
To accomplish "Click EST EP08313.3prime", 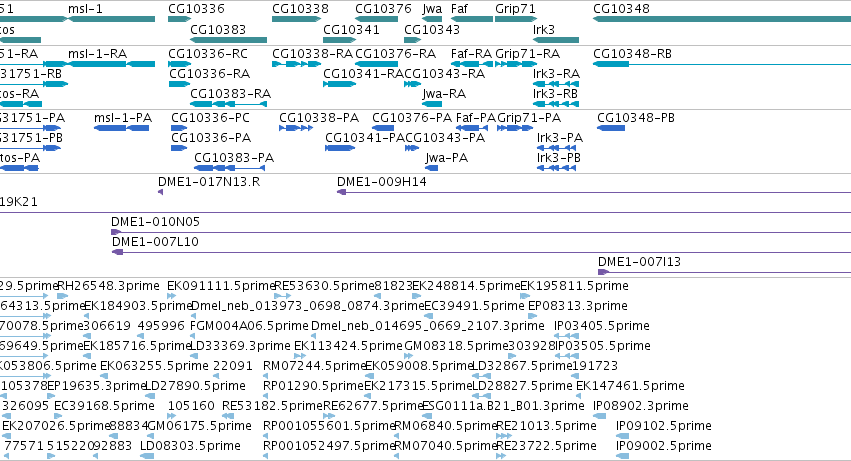I will point(532,316).
